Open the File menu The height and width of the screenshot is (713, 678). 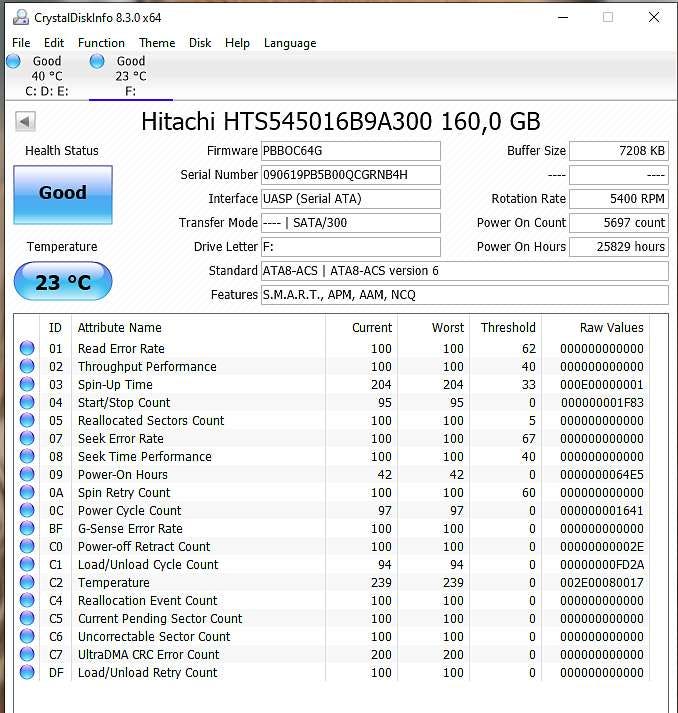(x=21, y=43)
